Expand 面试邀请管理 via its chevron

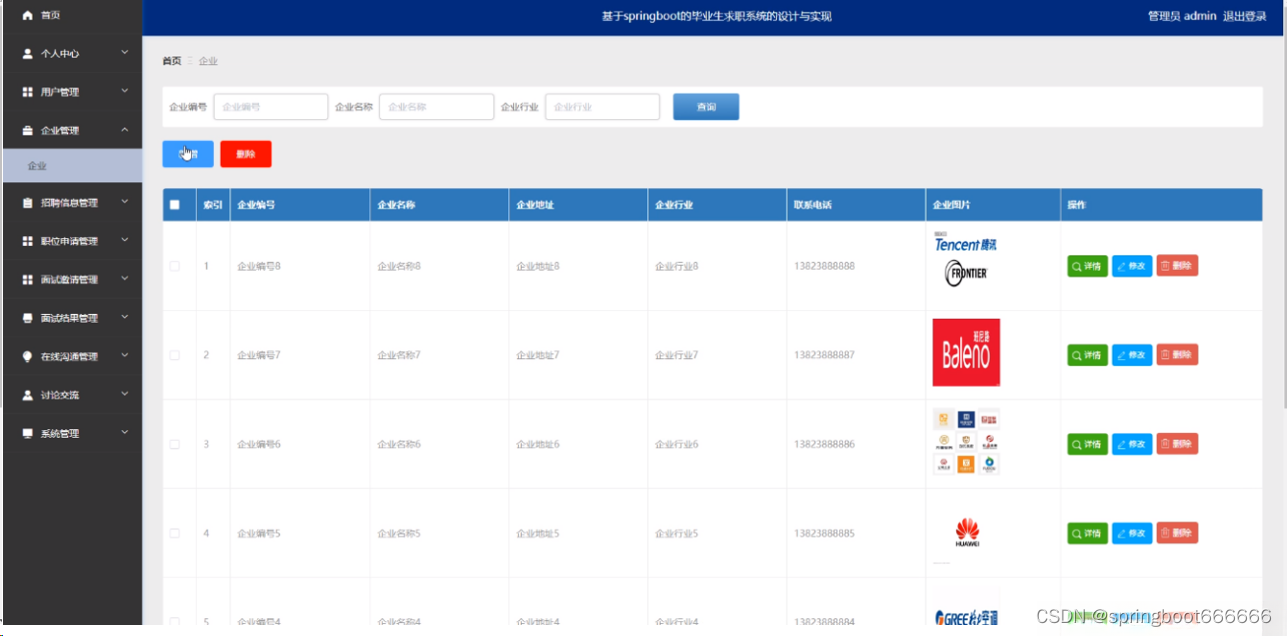point(124,279)
